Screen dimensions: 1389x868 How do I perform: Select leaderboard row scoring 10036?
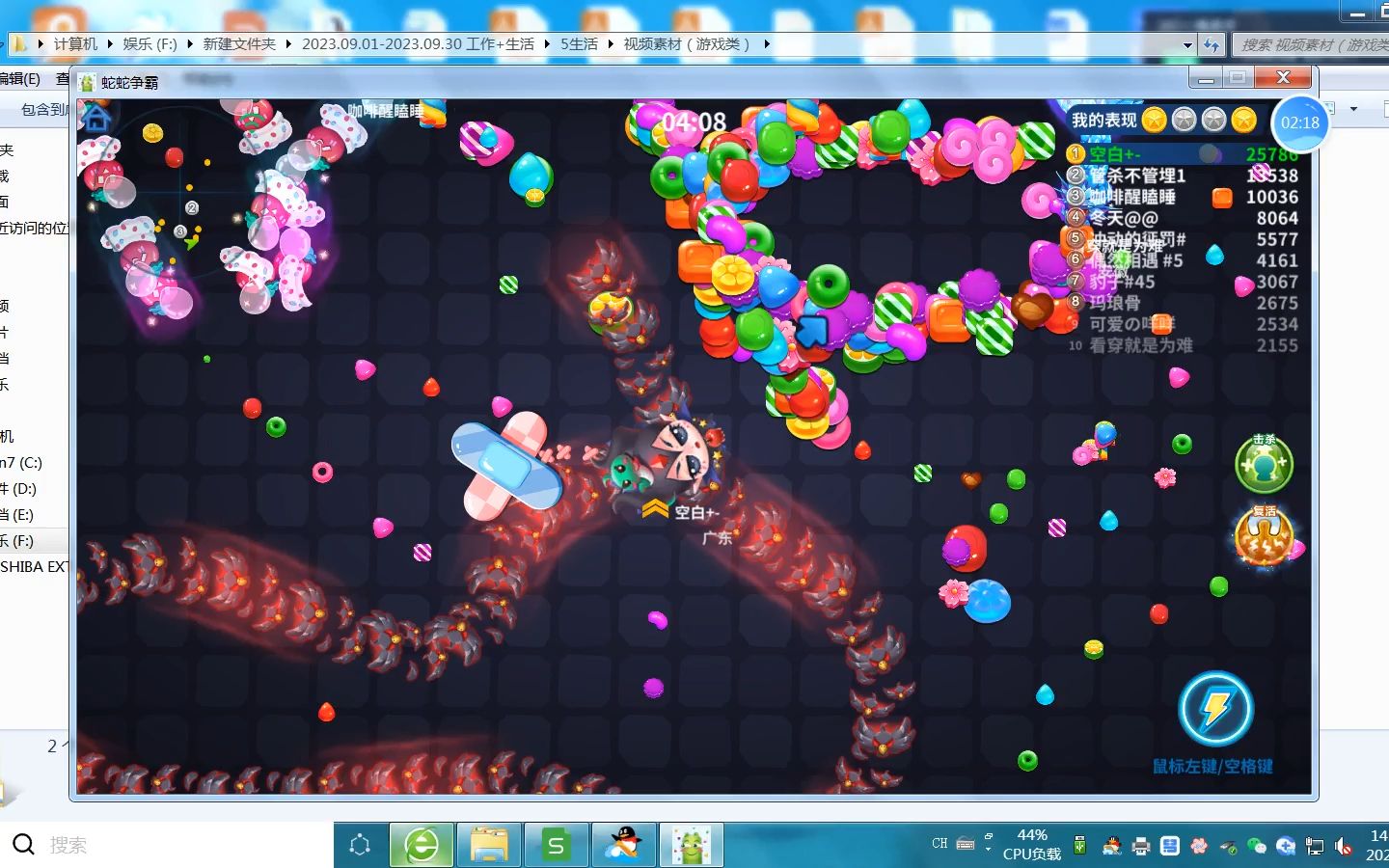[1183, 197]
